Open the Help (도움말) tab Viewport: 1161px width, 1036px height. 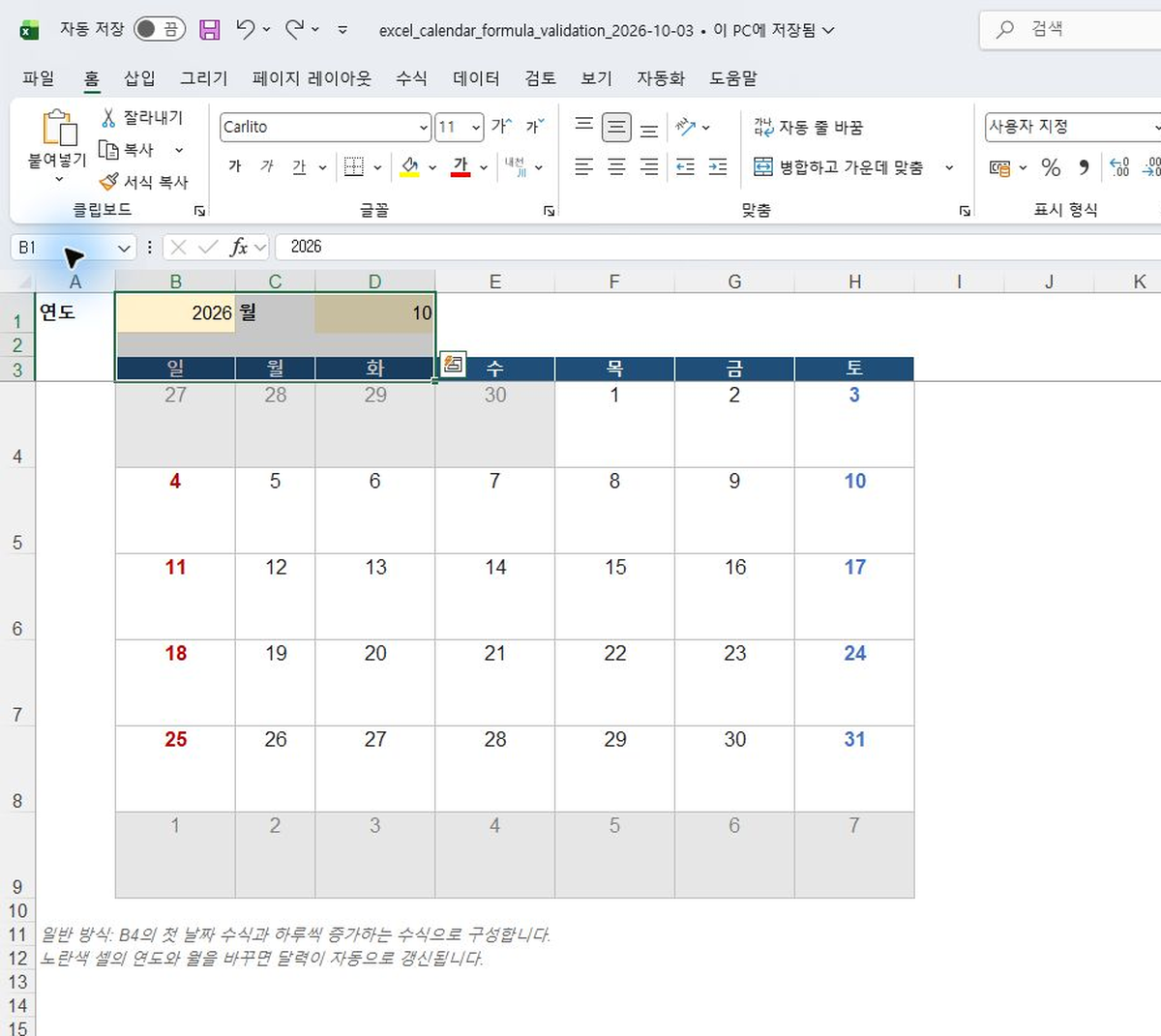coord(733,78)
